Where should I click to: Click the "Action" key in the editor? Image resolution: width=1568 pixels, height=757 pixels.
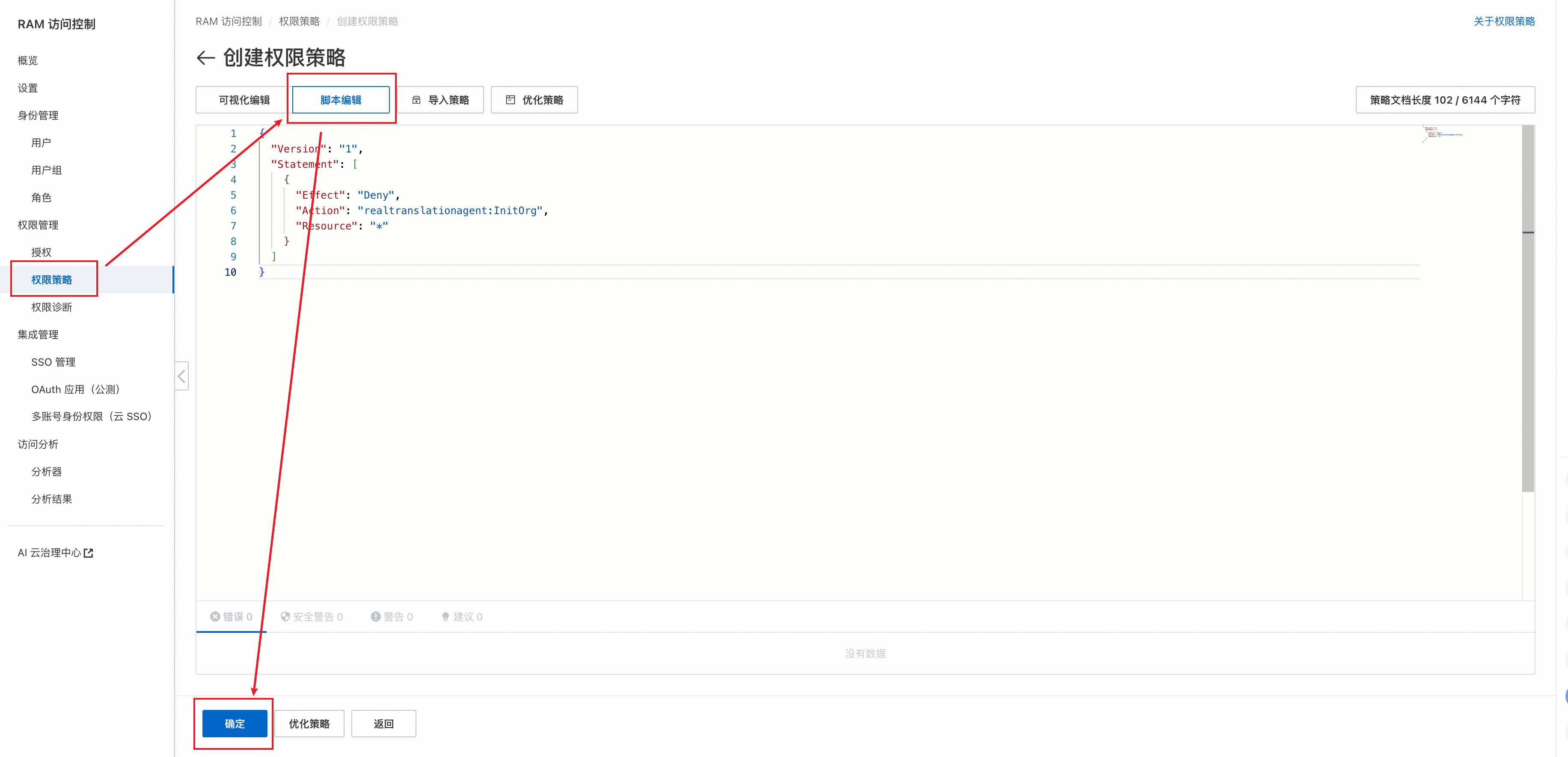click(x=320, y=210)
